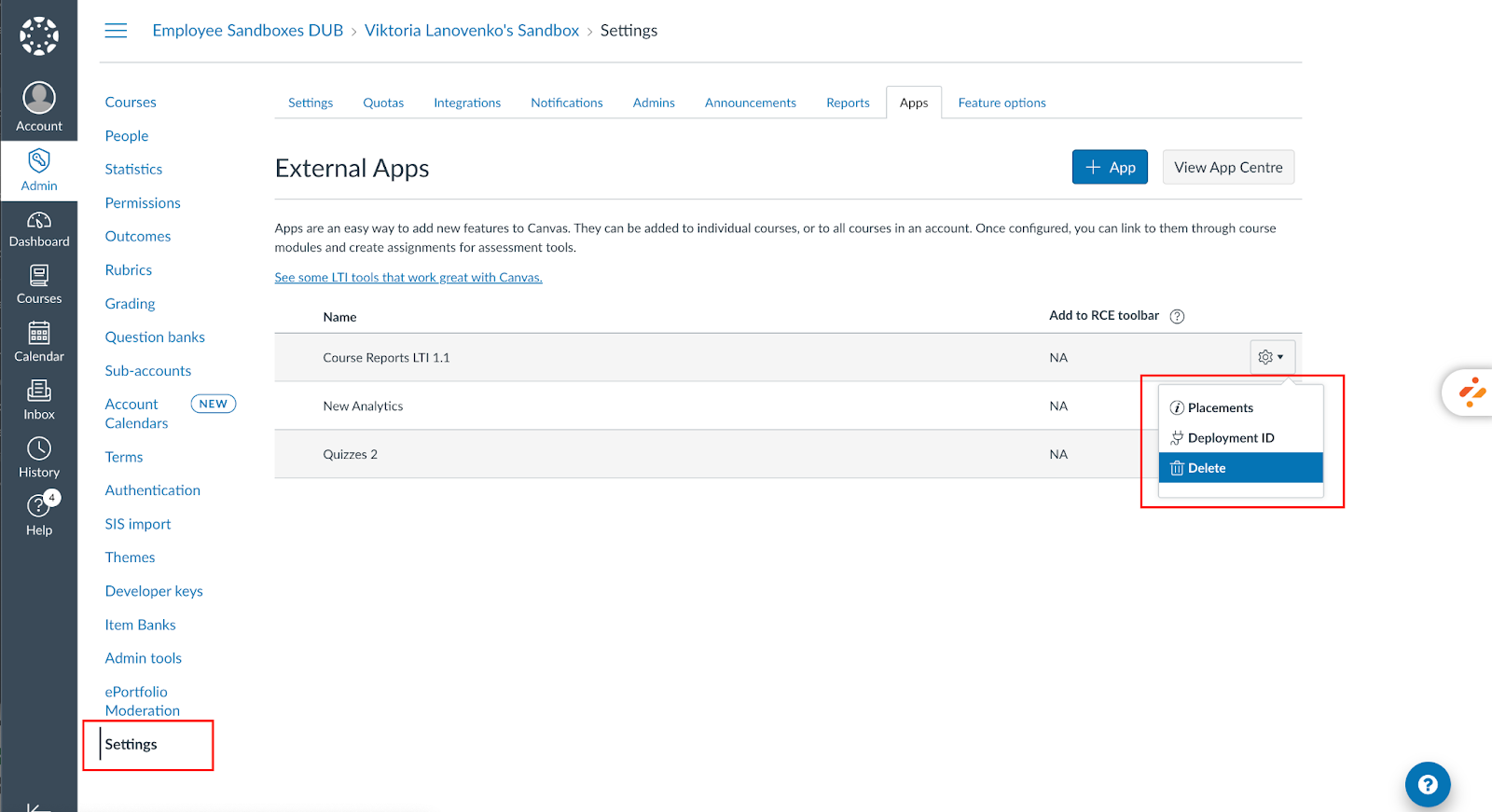This screenshot has height=812, width=1492.
Task: Open the LTI tools that work great link
Action: 408,278
